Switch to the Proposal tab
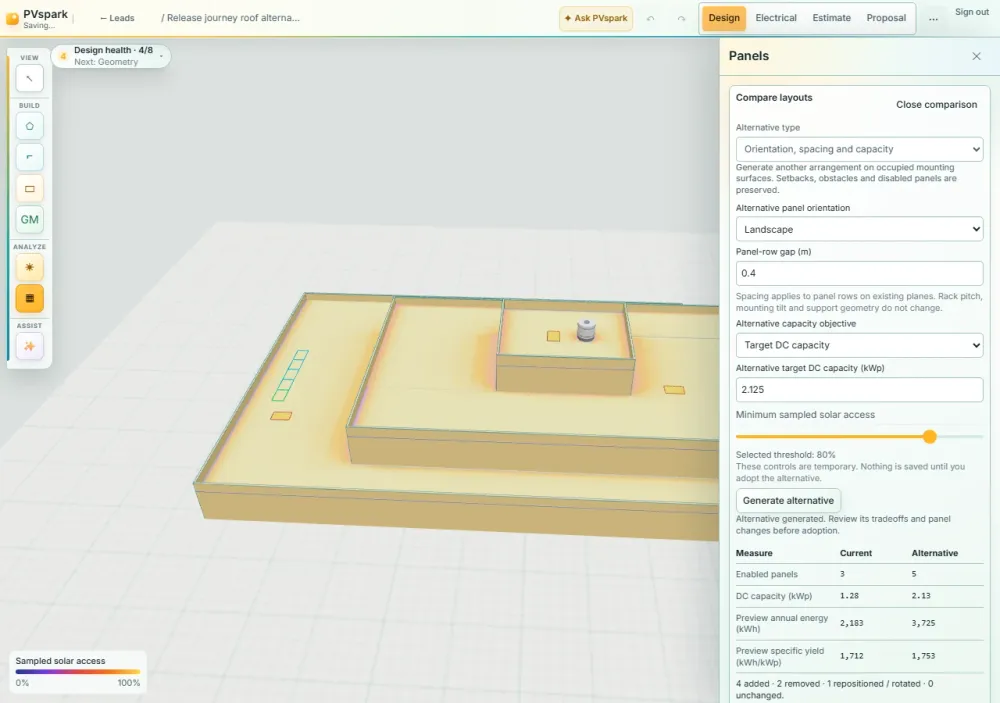Viewport: 1000px width, 703px height. pyautogui.click(x=886, y=18)
